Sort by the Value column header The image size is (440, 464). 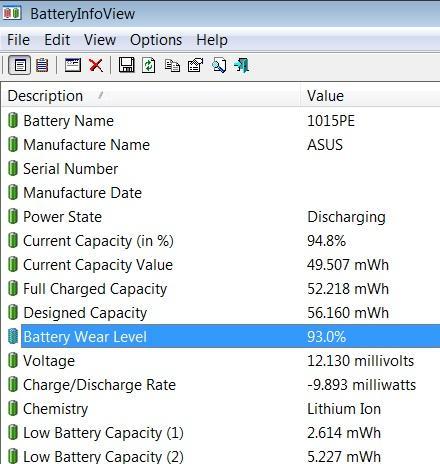pos(370,96)
